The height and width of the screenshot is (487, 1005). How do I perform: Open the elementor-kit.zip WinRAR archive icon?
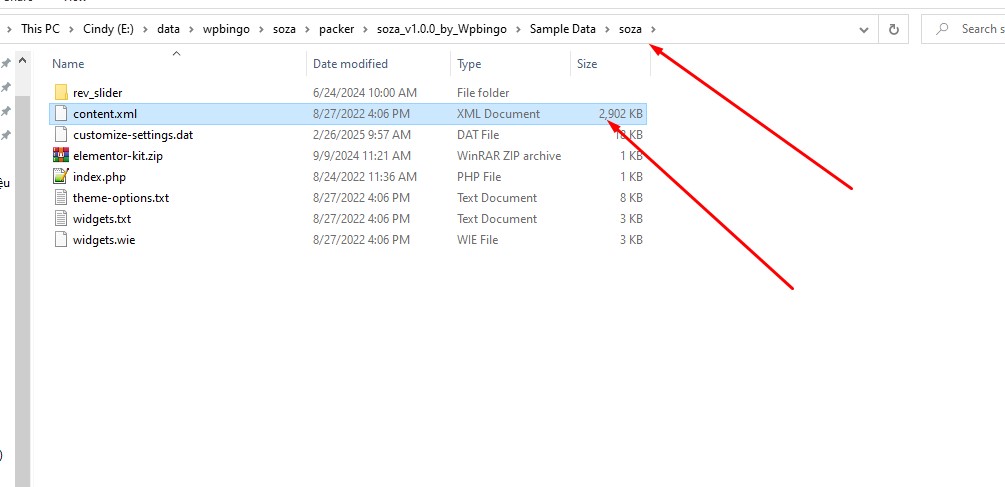tap(61, 156)
